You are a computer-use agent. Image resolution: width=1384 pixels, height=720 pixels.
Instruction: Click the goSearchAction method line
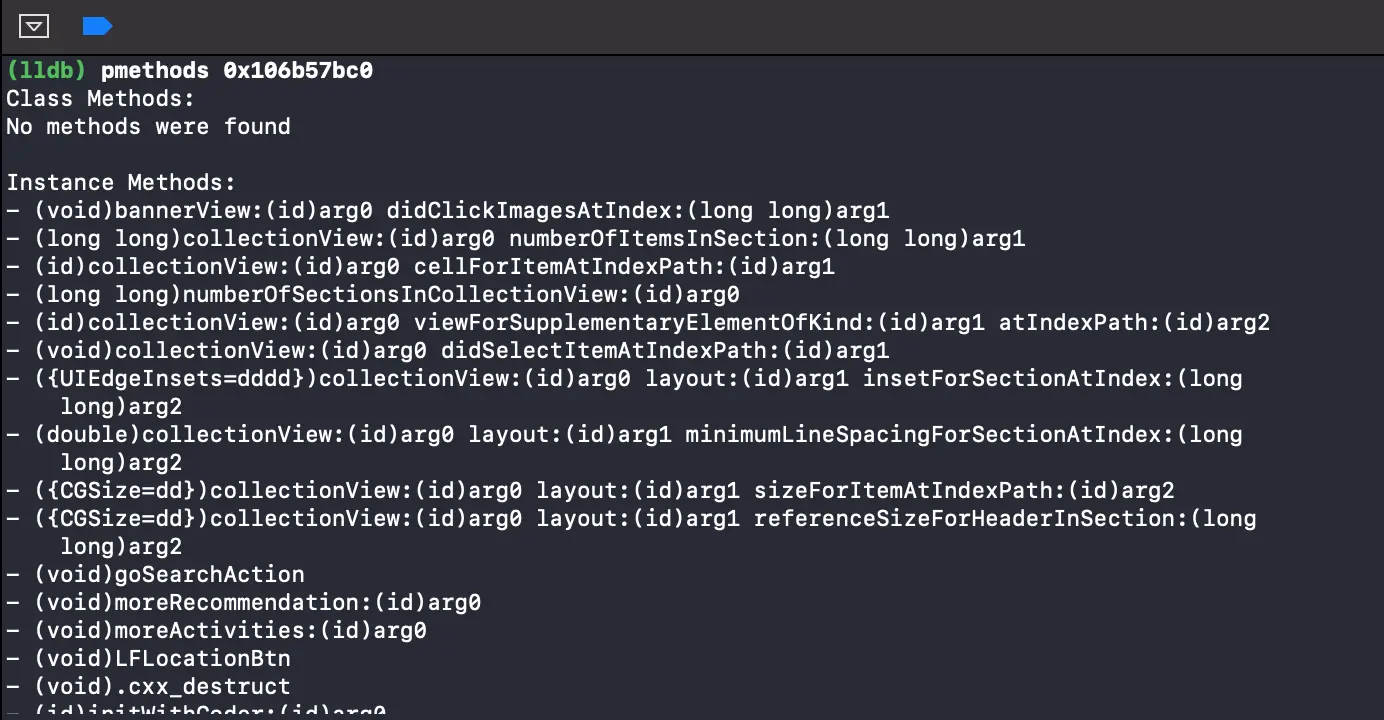[155, 575]
